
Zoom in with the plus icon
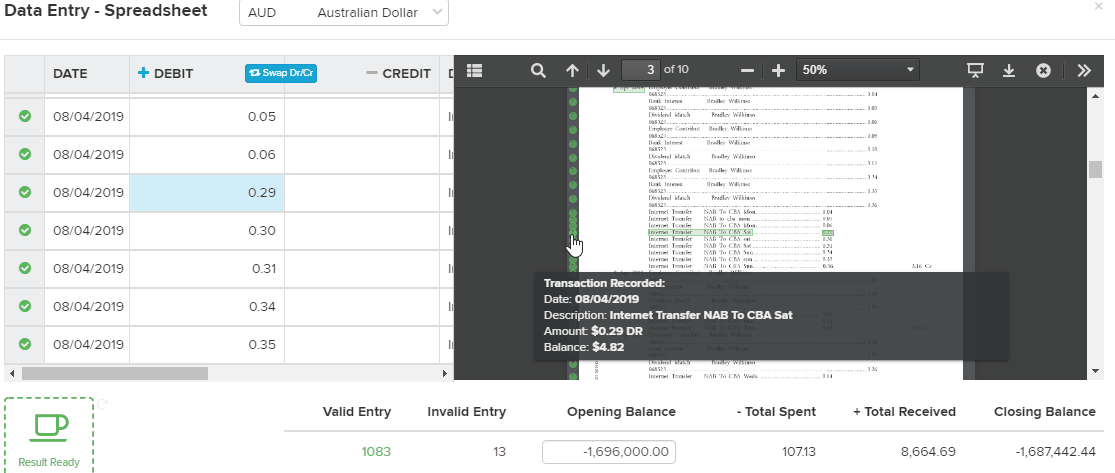(x=778, y=70)
